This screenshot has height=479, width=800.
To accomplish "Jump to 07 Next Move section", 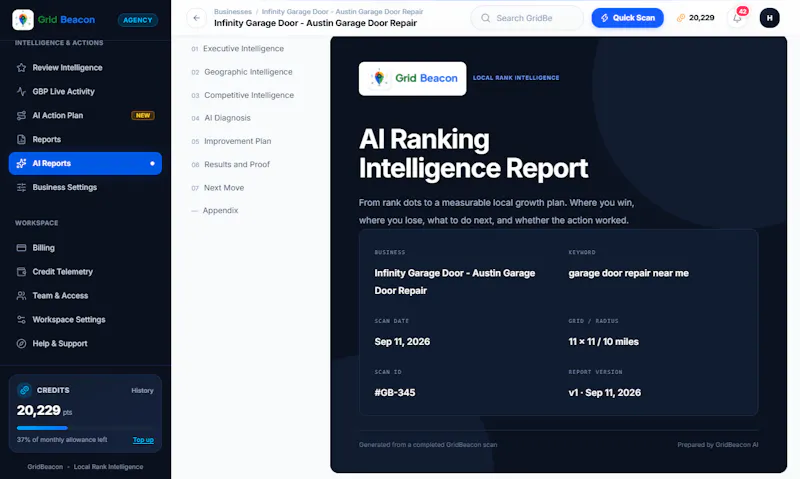I will (218, 188).
